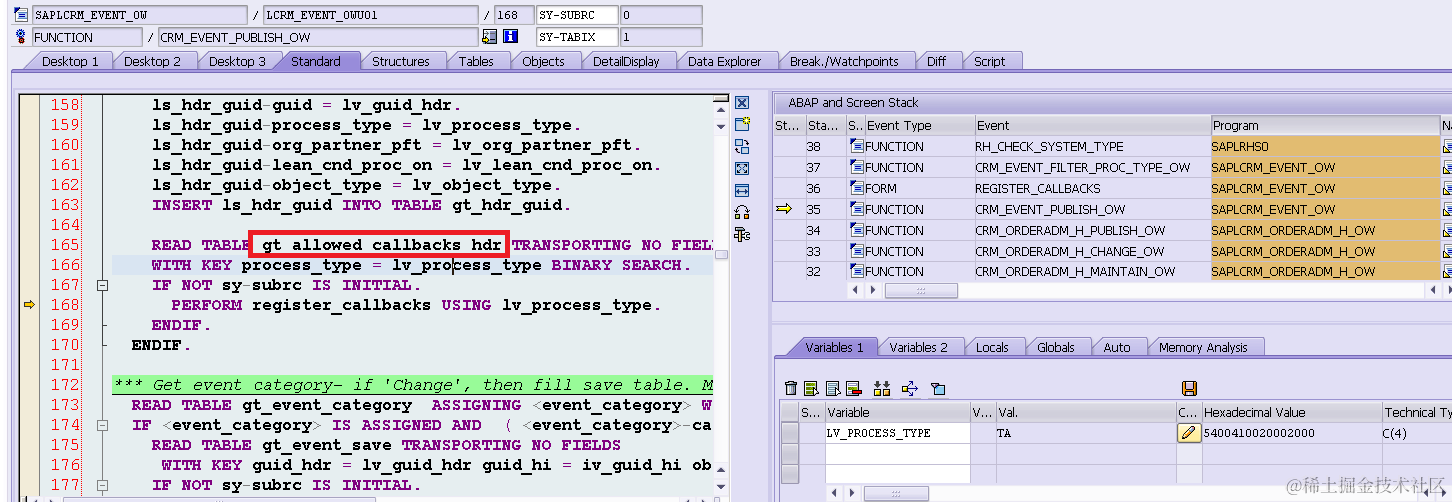Click the third list icon in Variables toolbar
The width and height of the screenshot is (1452, 502).
pos(832,388)
